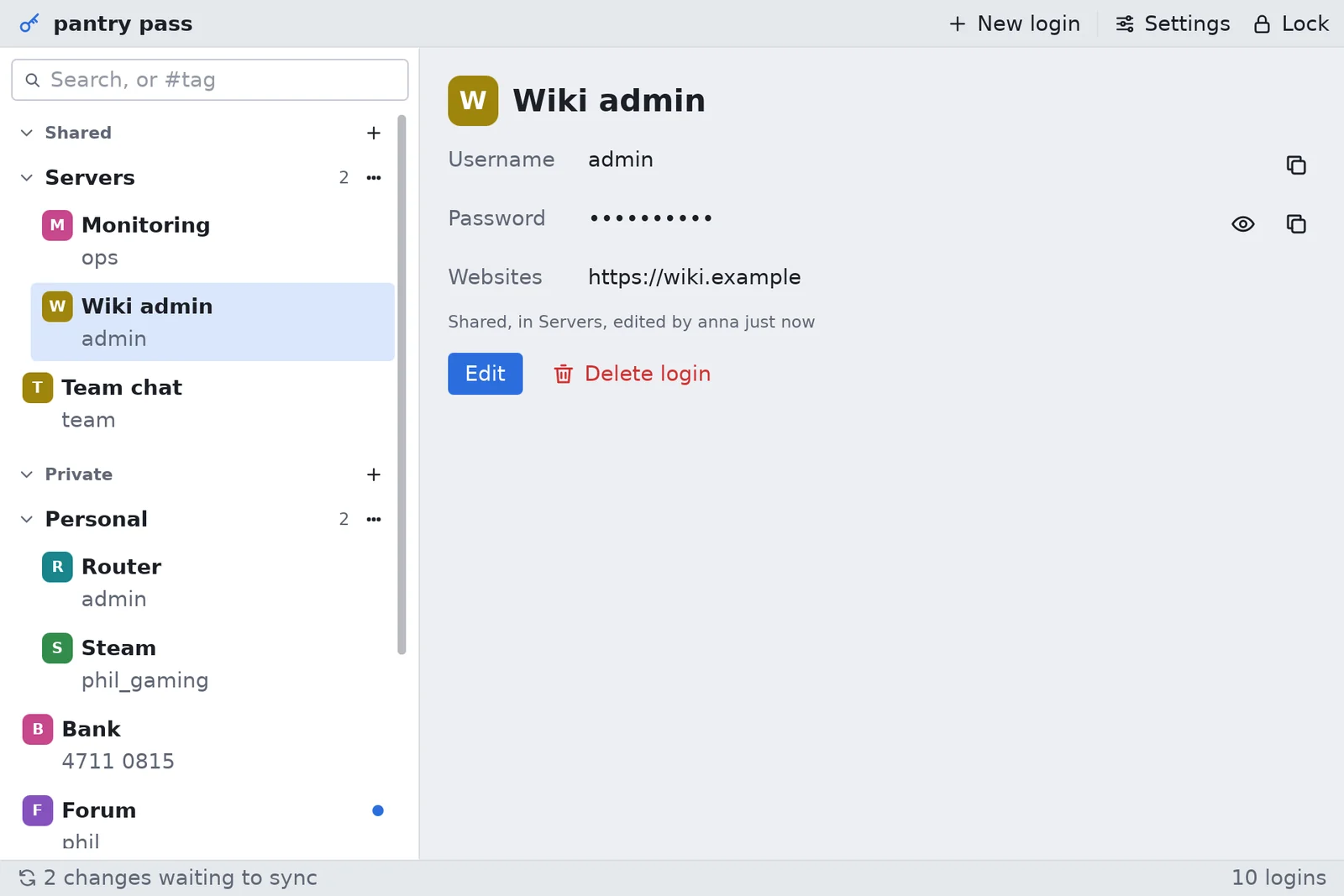Click the Bank B avatar icon
1344x896 pixels.
(x=37, y=730)
